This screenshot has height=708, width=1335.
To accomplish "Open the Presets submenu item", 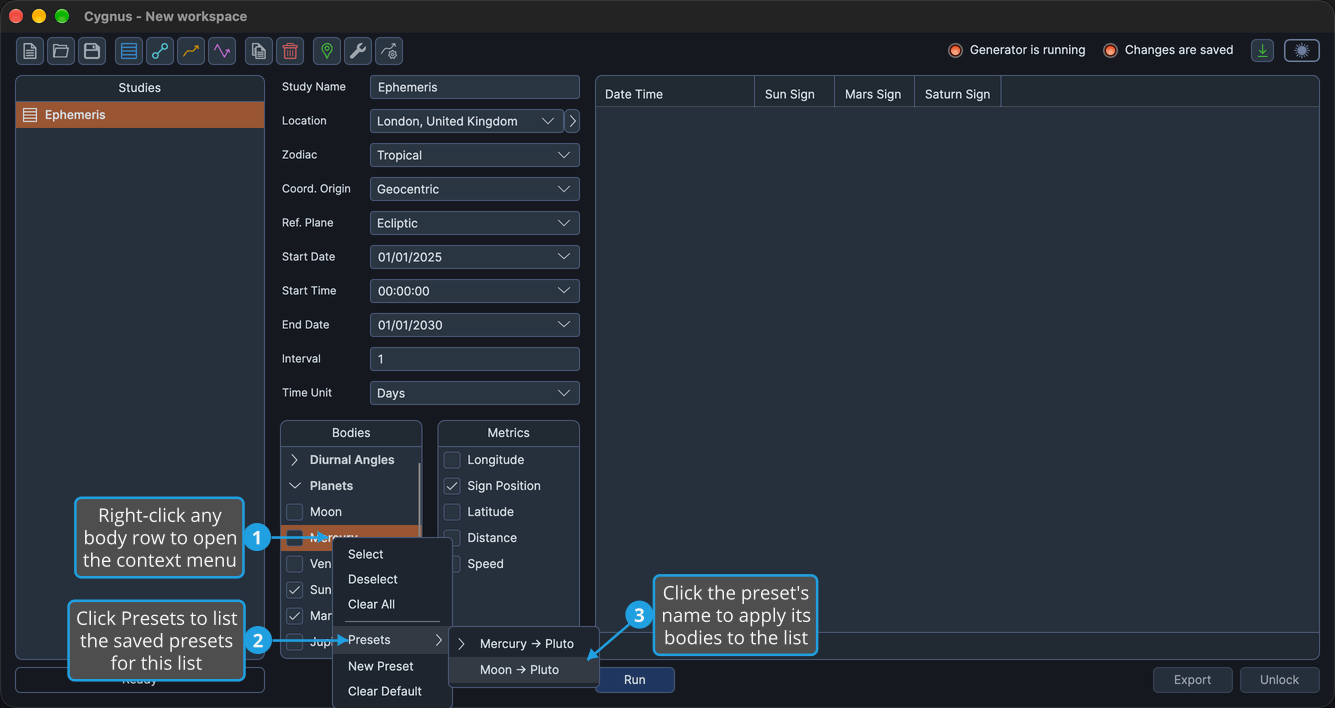I will tap(392, 640).
